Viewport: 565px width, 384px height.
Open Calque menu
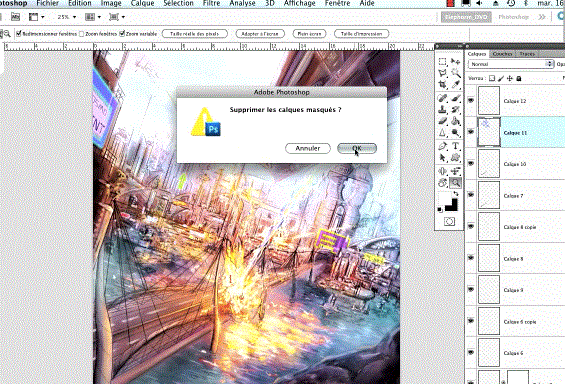click(x=142, y=3)
